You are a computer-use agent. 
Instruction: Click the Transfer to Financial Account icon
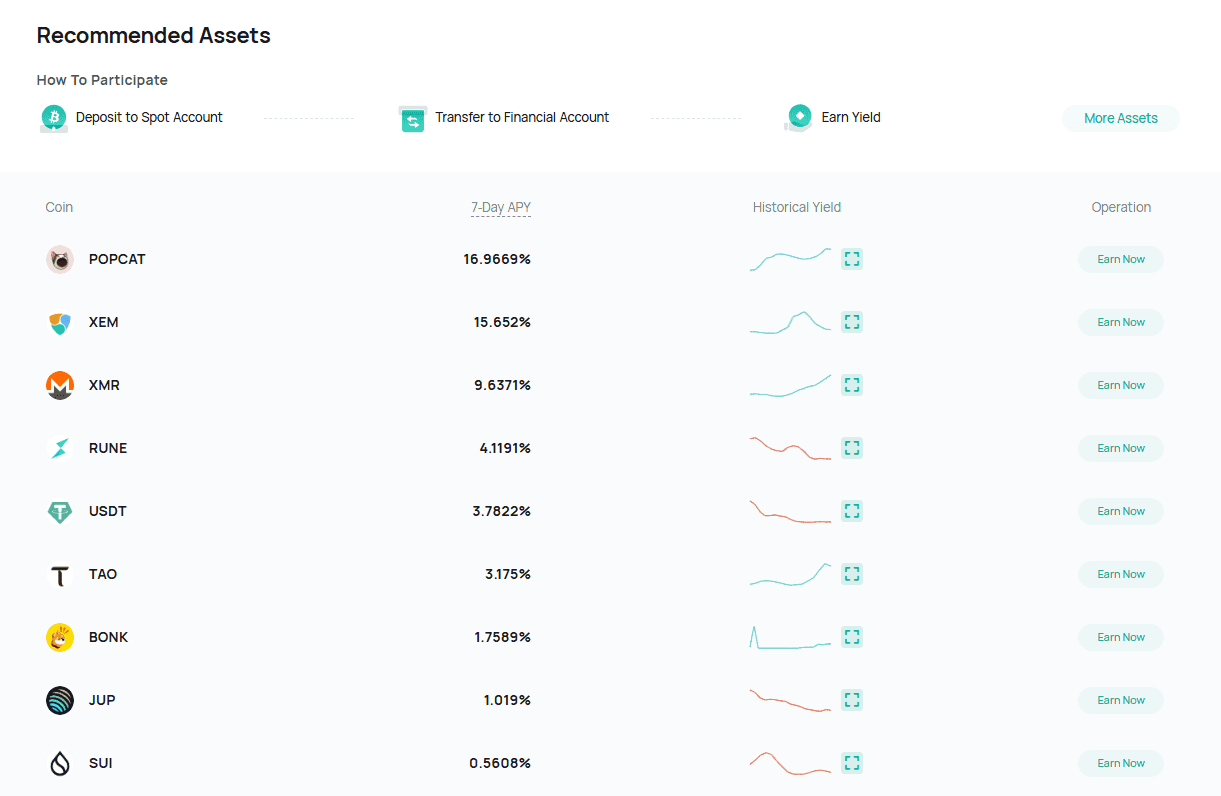click(413, 118)
